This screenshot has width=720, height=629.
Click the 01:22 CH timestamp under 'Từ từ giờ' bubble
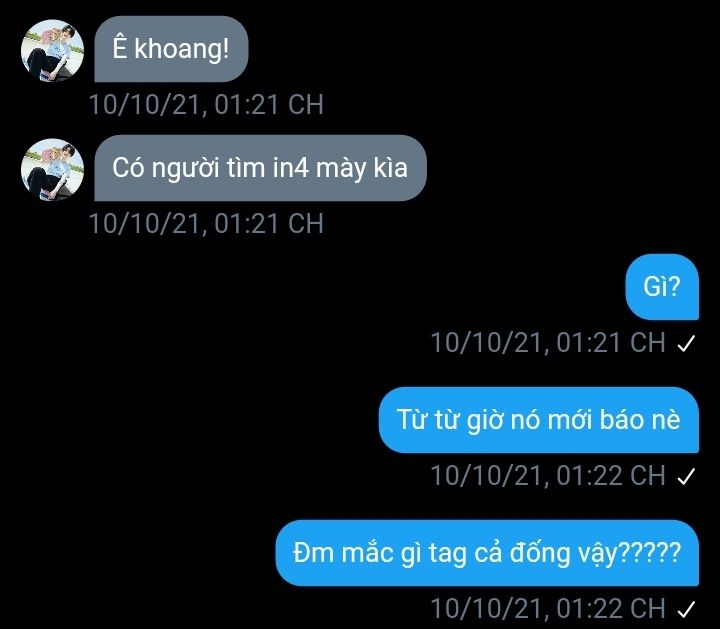pyautogui.click(x=548, y=475)
